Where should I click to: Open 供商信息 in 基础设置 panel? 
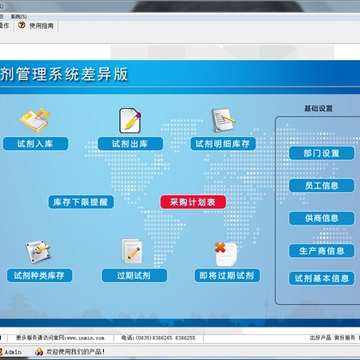point(322,218)
